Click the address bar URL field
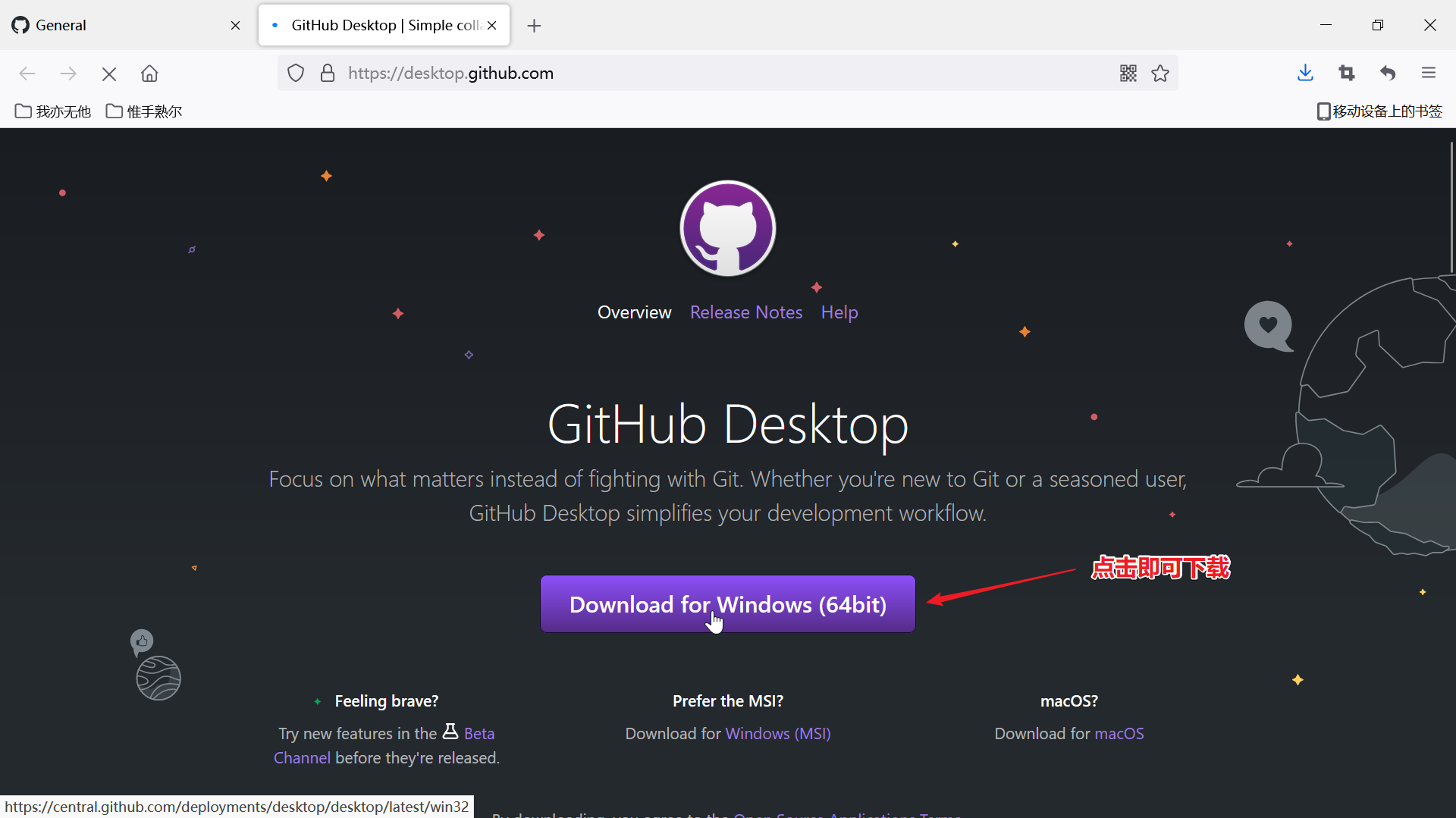The width and height of the screenshot is (1456, 818). tap(728, 74)
